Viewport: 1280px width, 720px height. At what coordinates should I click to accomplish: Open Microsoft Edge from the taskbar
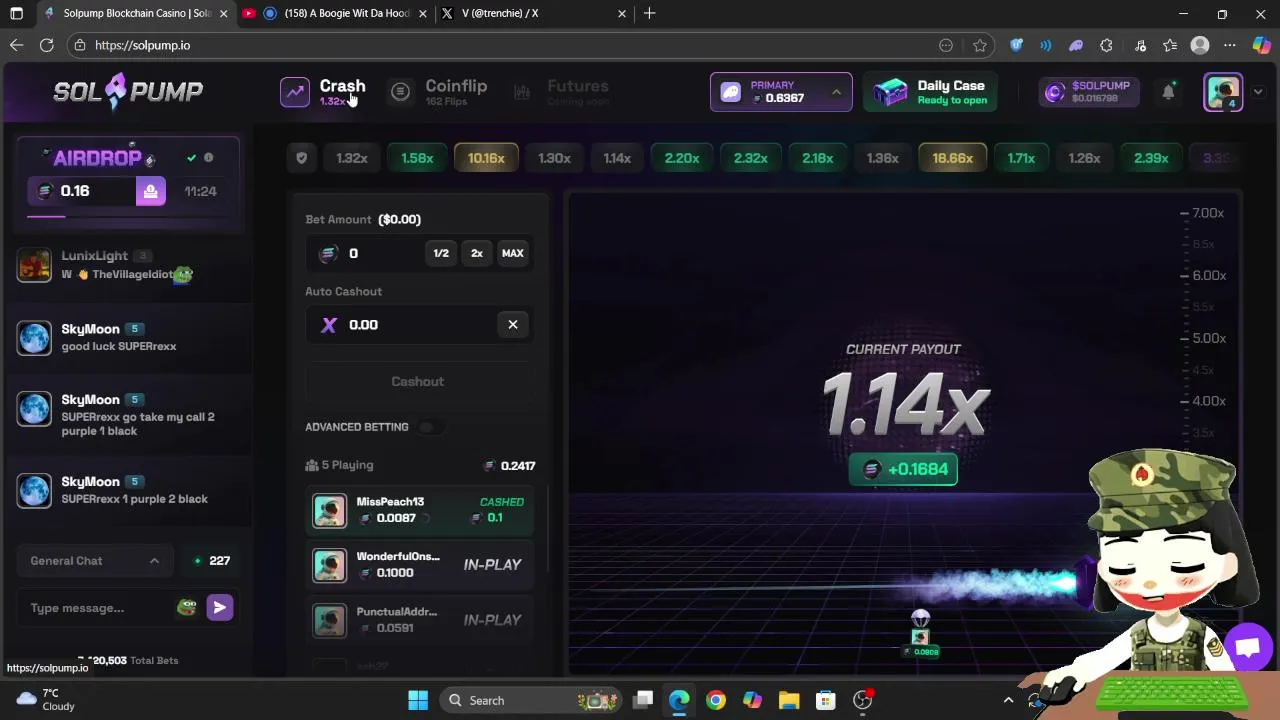pyautogui.click(x=679, y=700)
